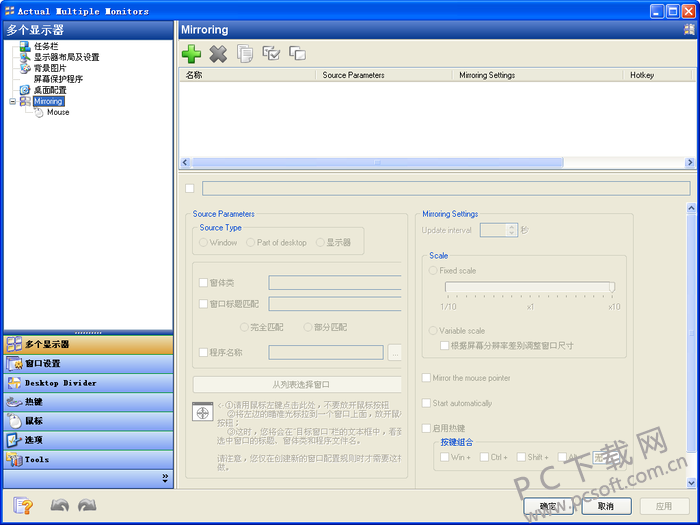Enable Mirror the mouse pointer
700x525 pixels.
point(426,378)
